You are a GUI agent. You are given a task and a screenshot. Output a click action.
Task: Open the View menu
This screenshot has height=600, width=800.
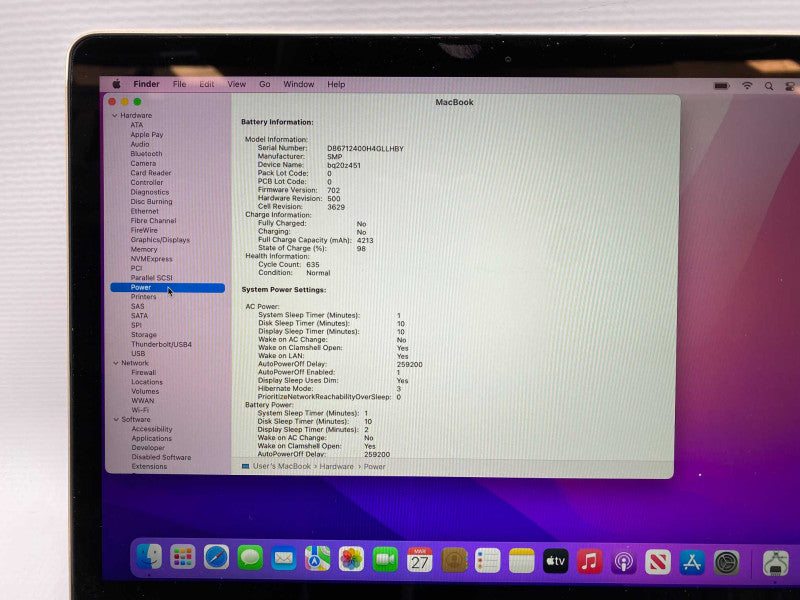tap(236, 84)
